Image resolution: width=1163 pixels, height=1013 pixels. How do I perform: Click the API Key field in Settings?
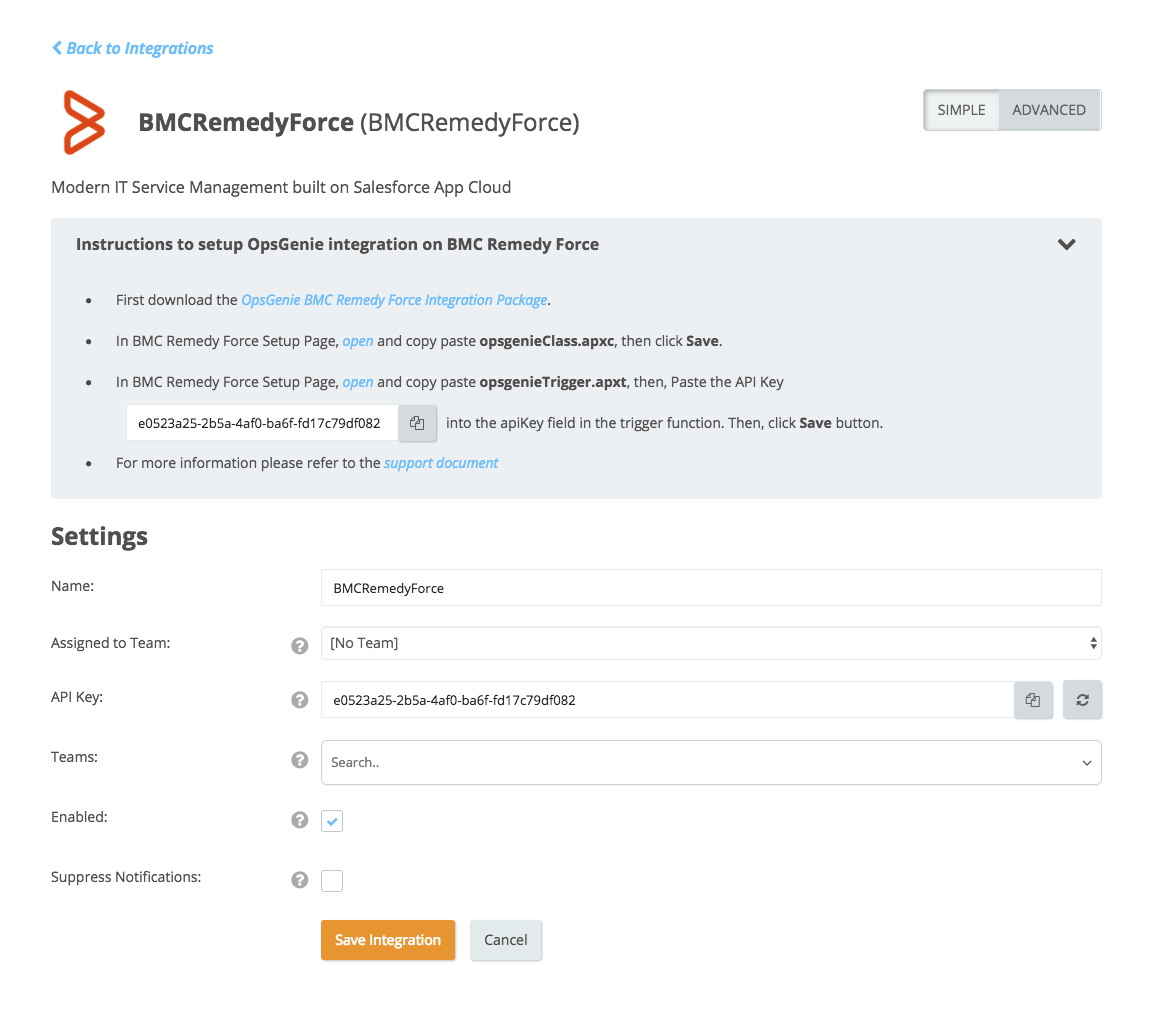tap(668, 700)
